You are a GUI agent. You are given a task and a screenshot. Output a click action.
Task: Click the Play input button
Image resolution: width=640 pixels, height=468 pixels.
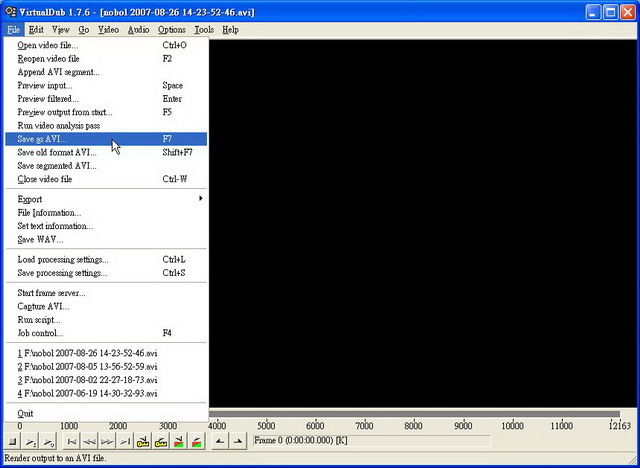[x=31, y=441]
